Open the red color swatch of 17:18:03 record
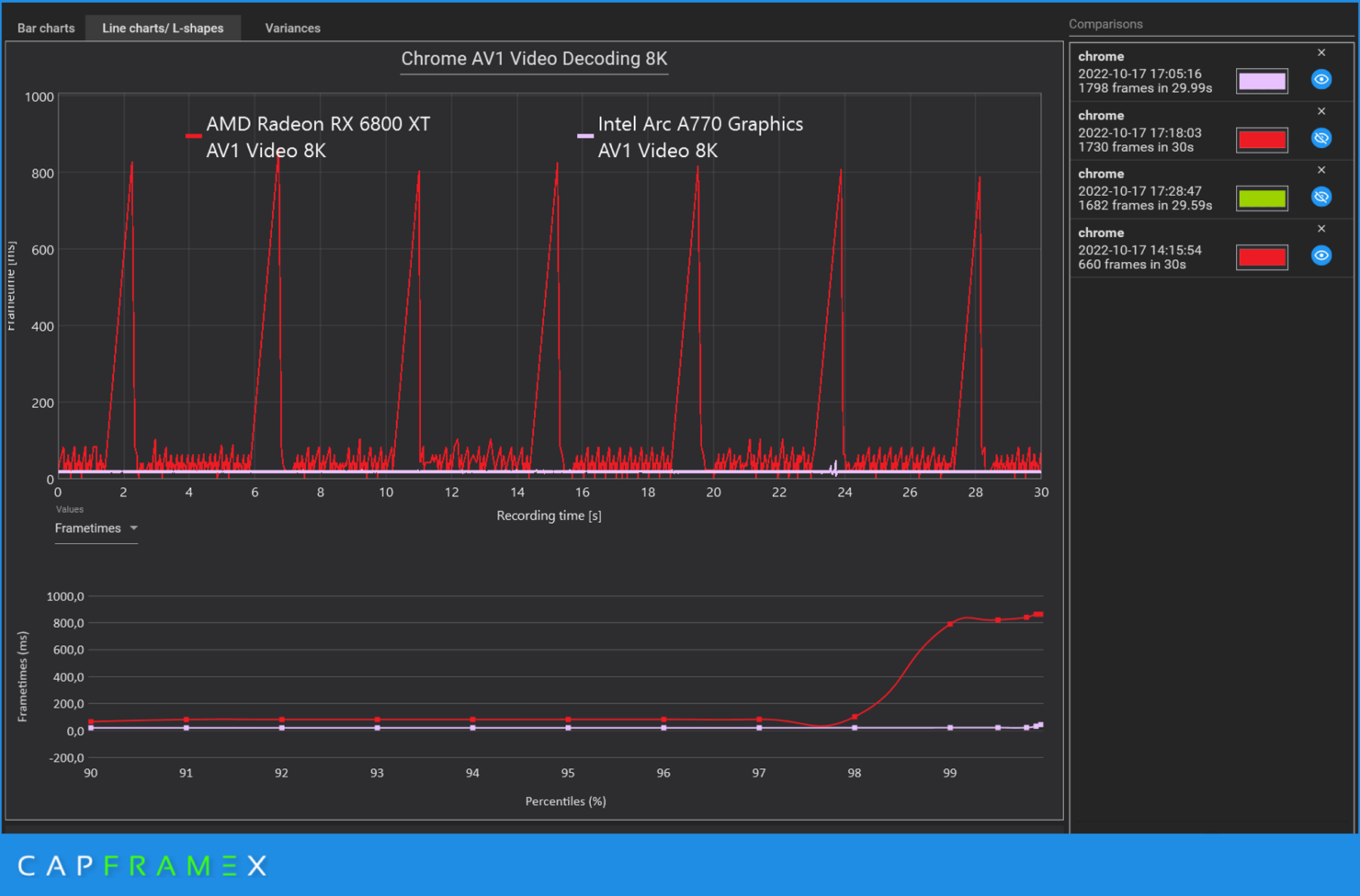Image resolution: width=1360 pixels, height=896 pixels. 1262,140
